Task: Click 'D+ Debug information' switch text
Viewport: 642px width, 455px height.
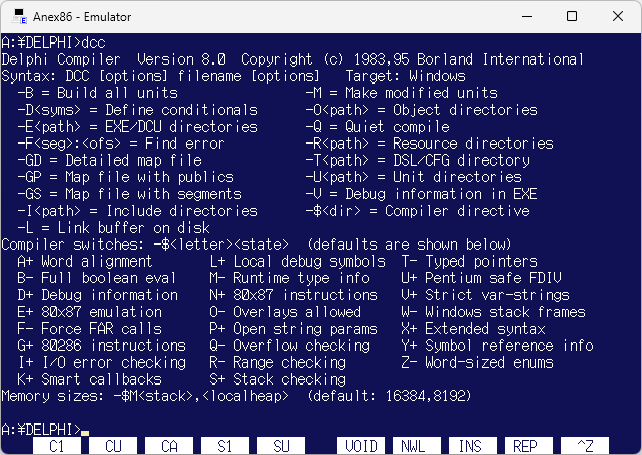Action: coord(97,295)
